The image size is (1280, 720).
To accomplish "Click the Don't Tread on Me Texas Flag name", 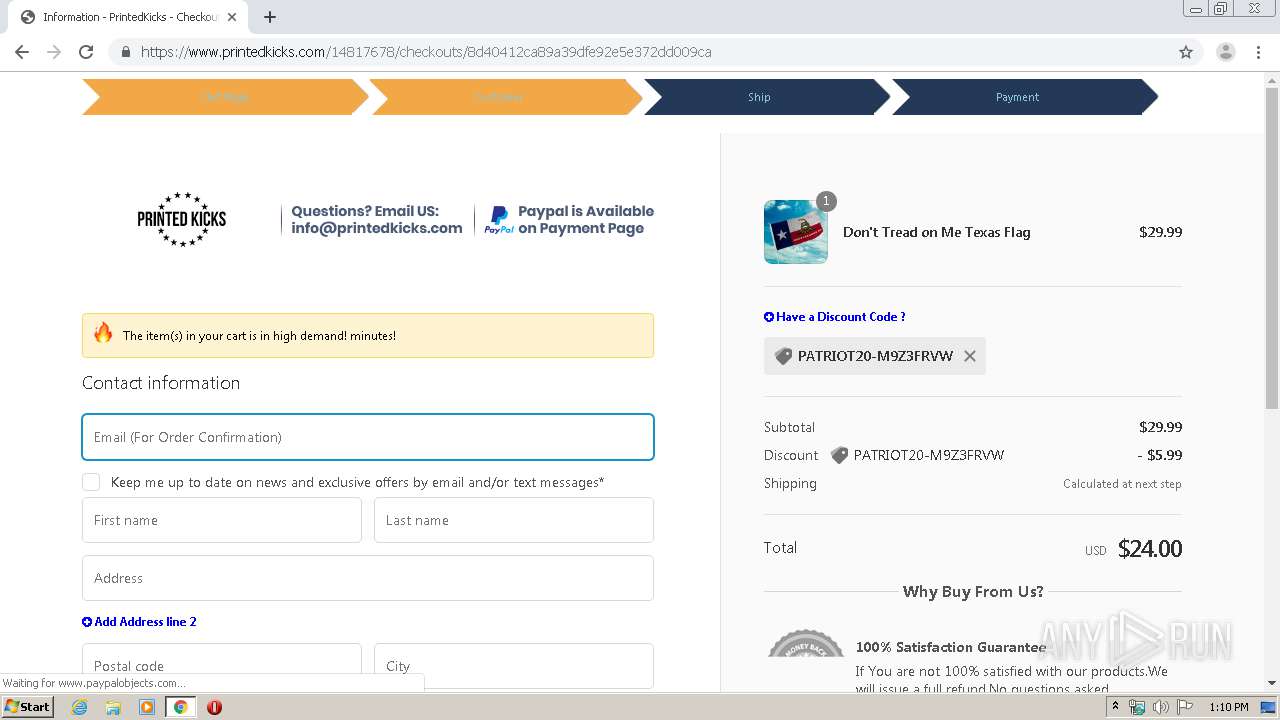I will [x=936, y=232].
